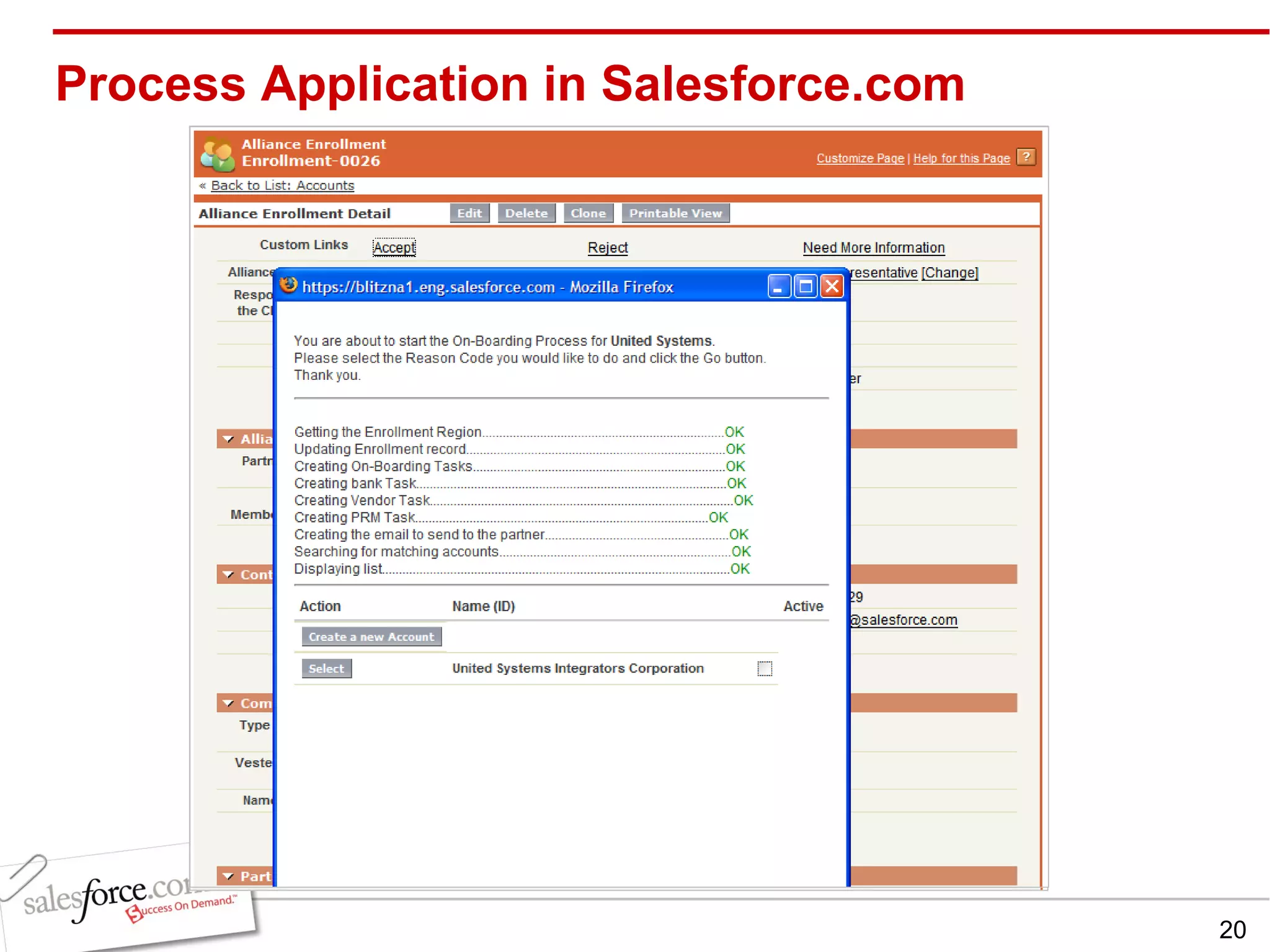The height and width of the screenshot is (952, 1270).
Task: Click the popup title bar URL text
Action: point(487,287)
